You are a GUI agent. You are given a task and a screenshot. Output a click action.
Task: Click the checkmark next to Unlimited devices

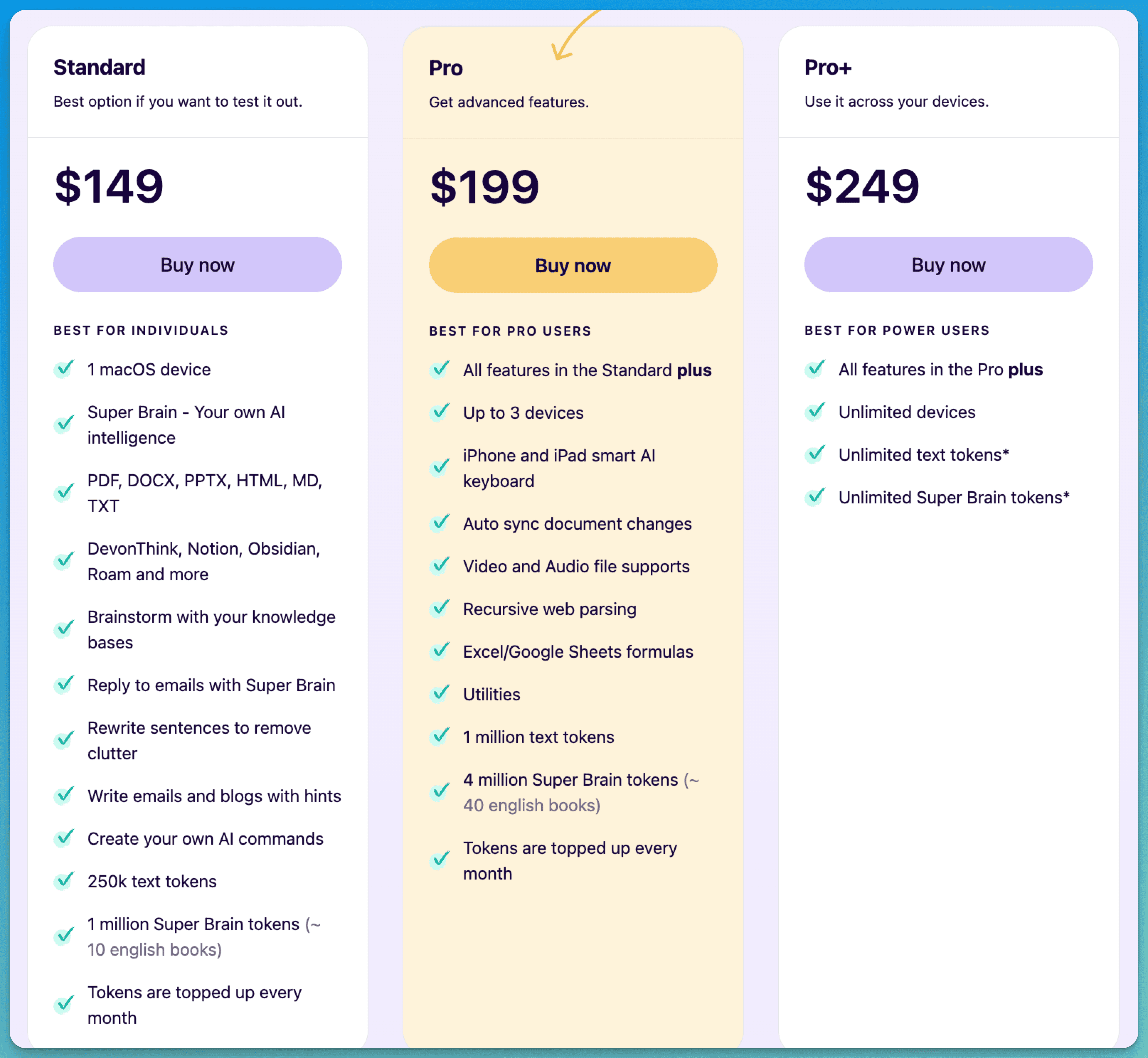(815, 412)
